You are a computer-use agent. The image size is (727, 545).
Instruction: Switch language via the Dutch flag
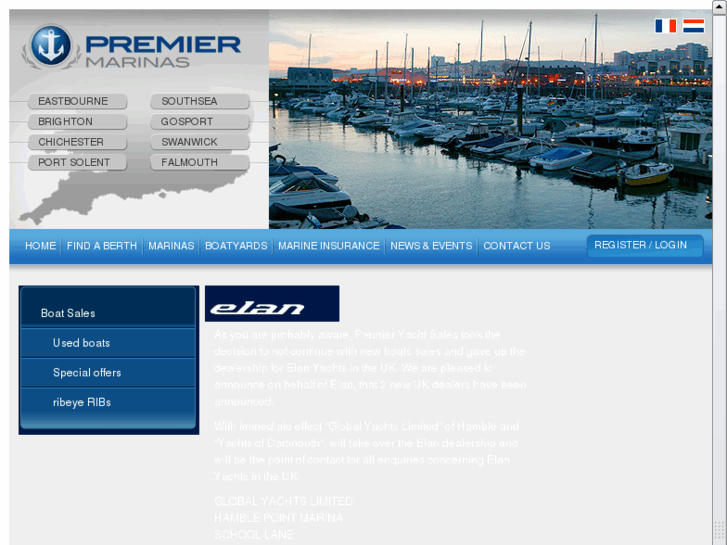(694, 26)
